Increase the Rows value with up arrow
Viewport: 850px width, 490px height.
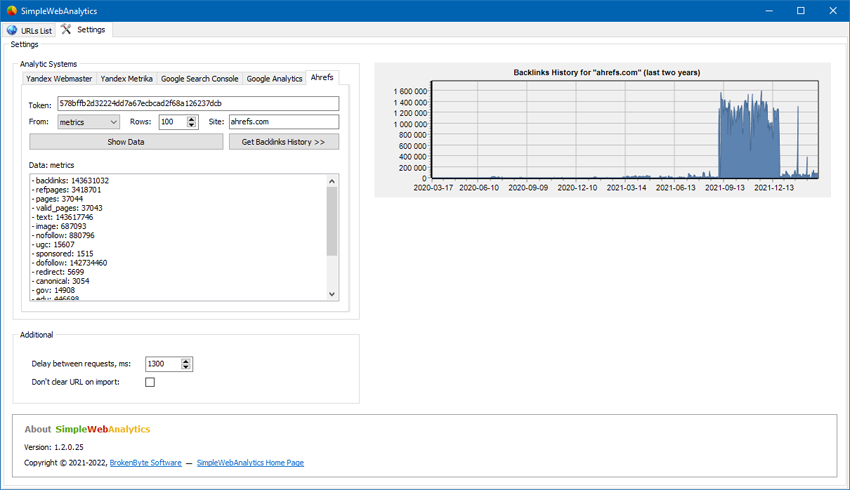tap(192, 118)
